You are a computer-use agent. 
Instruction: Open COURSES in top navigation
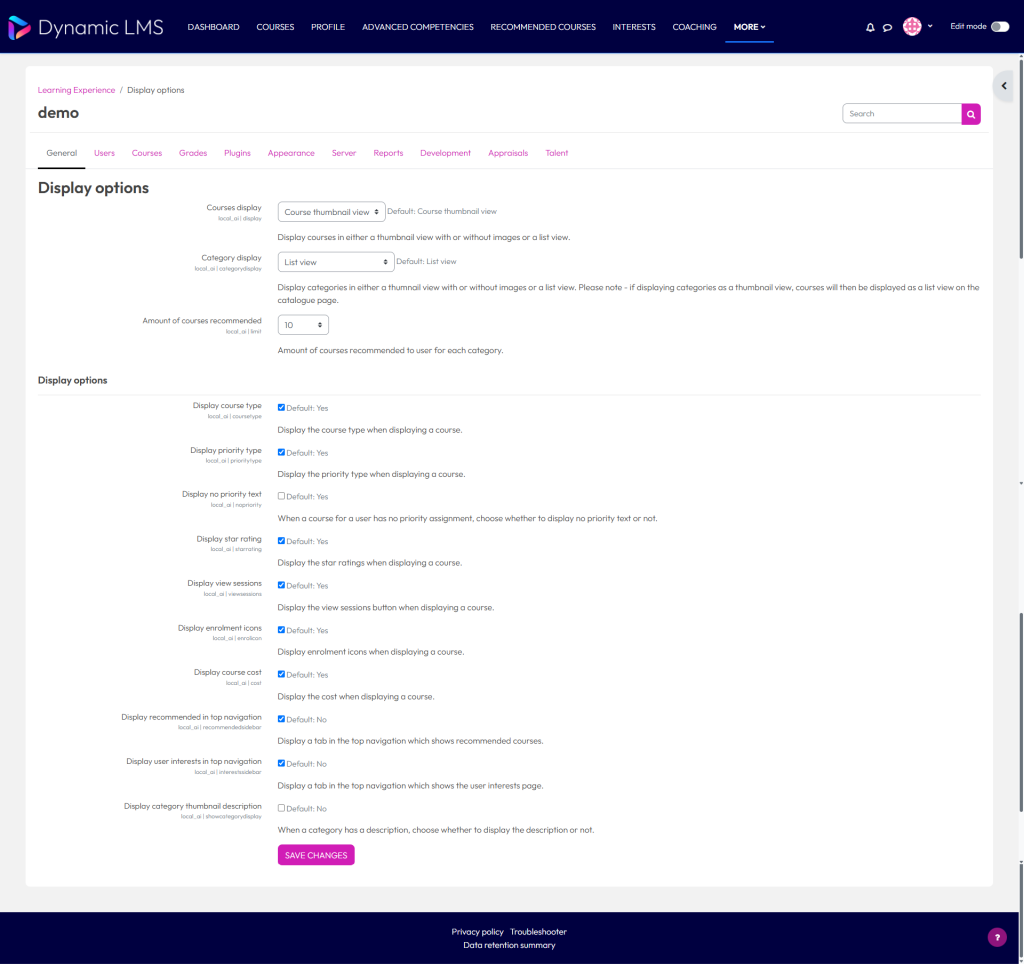pos(275,27)
